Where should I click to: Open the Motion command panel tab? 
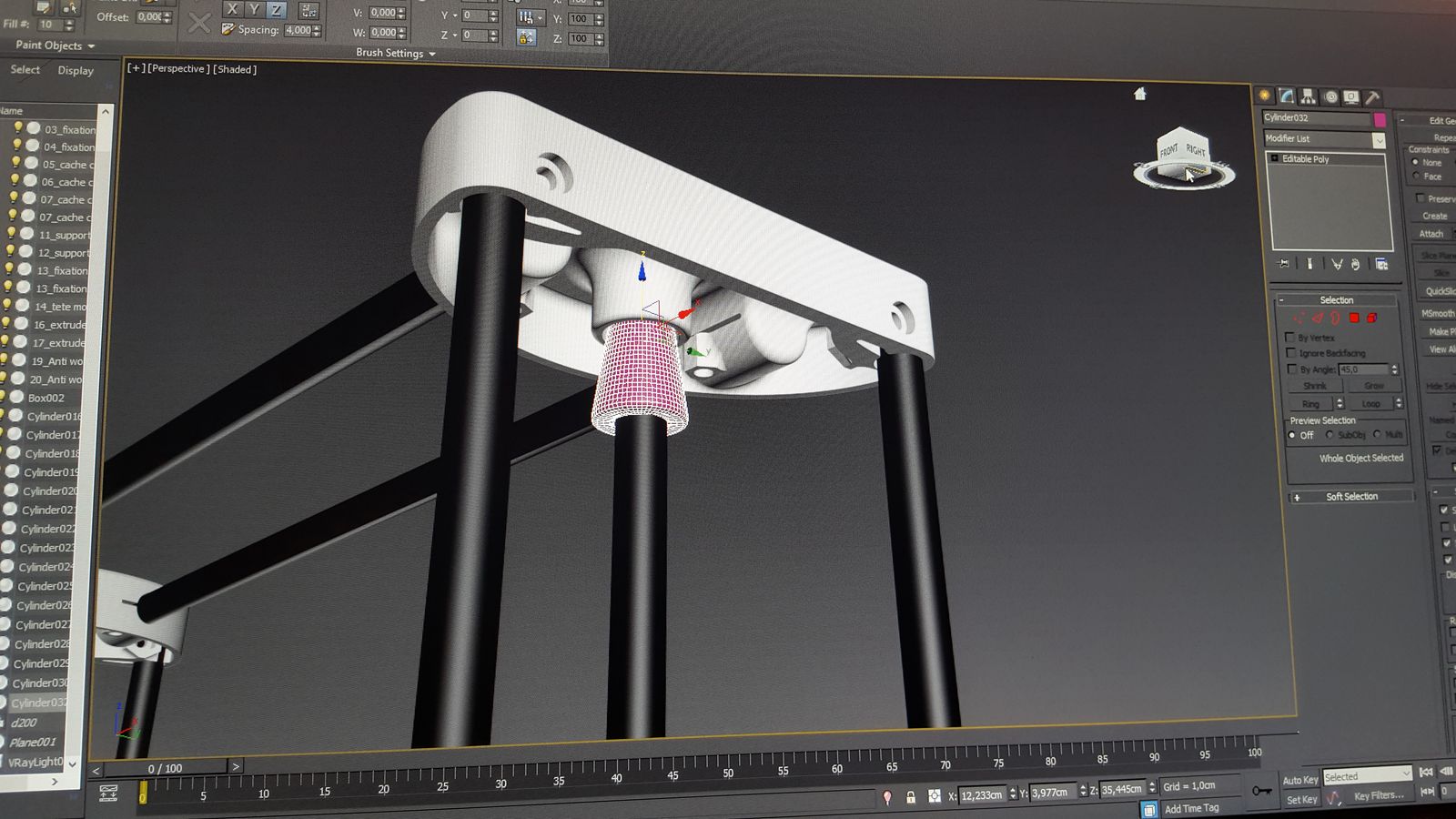click(1330, 96)
